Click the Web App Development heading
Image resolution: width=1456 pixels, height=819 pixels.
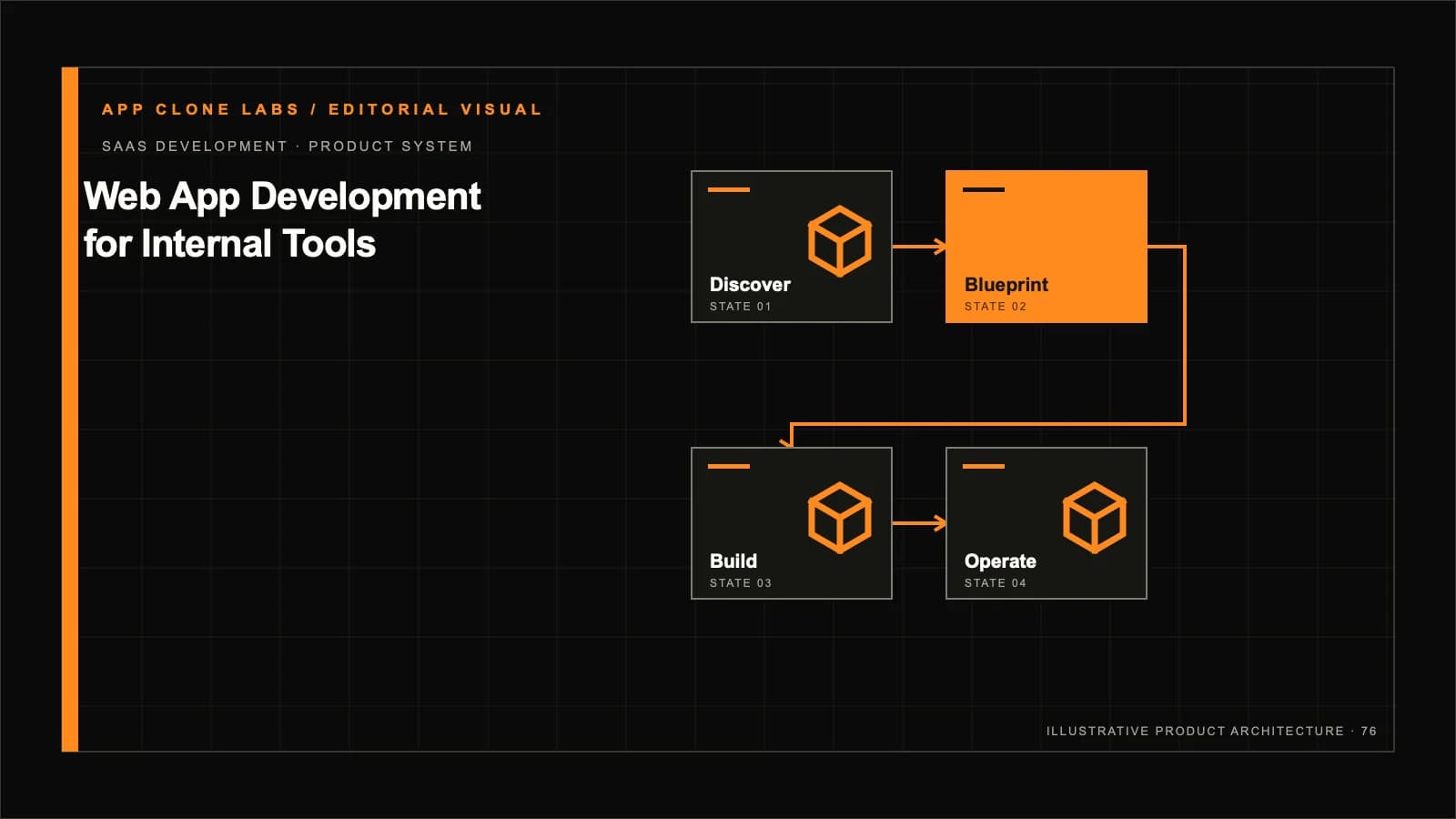click(282, 197)
